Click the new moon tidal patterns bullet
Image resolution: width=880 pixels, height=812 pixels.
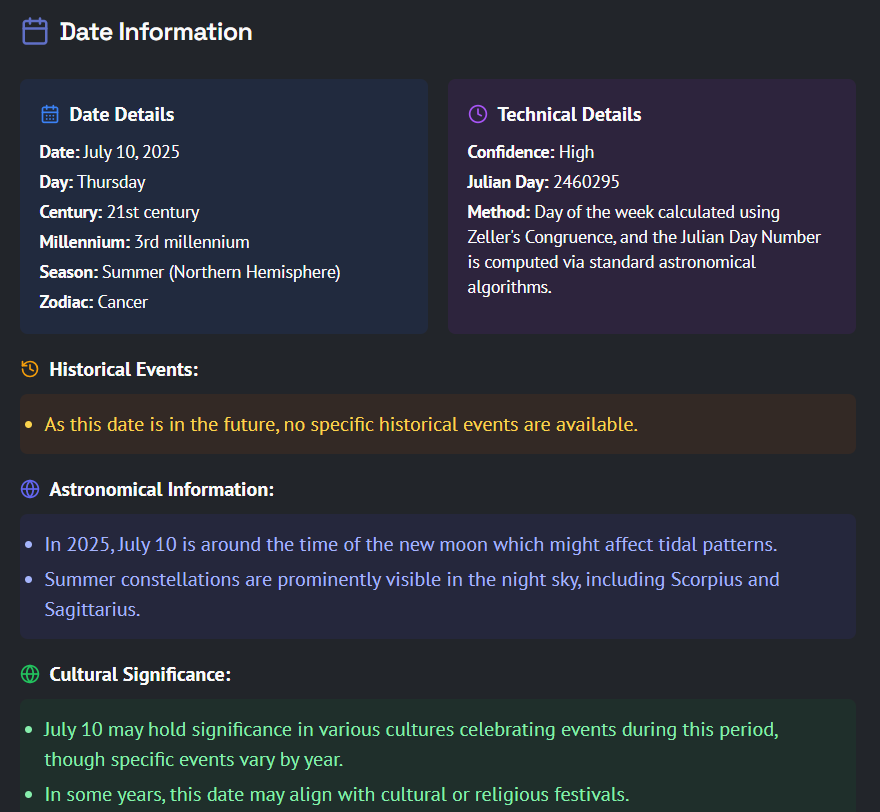[411, 544]
